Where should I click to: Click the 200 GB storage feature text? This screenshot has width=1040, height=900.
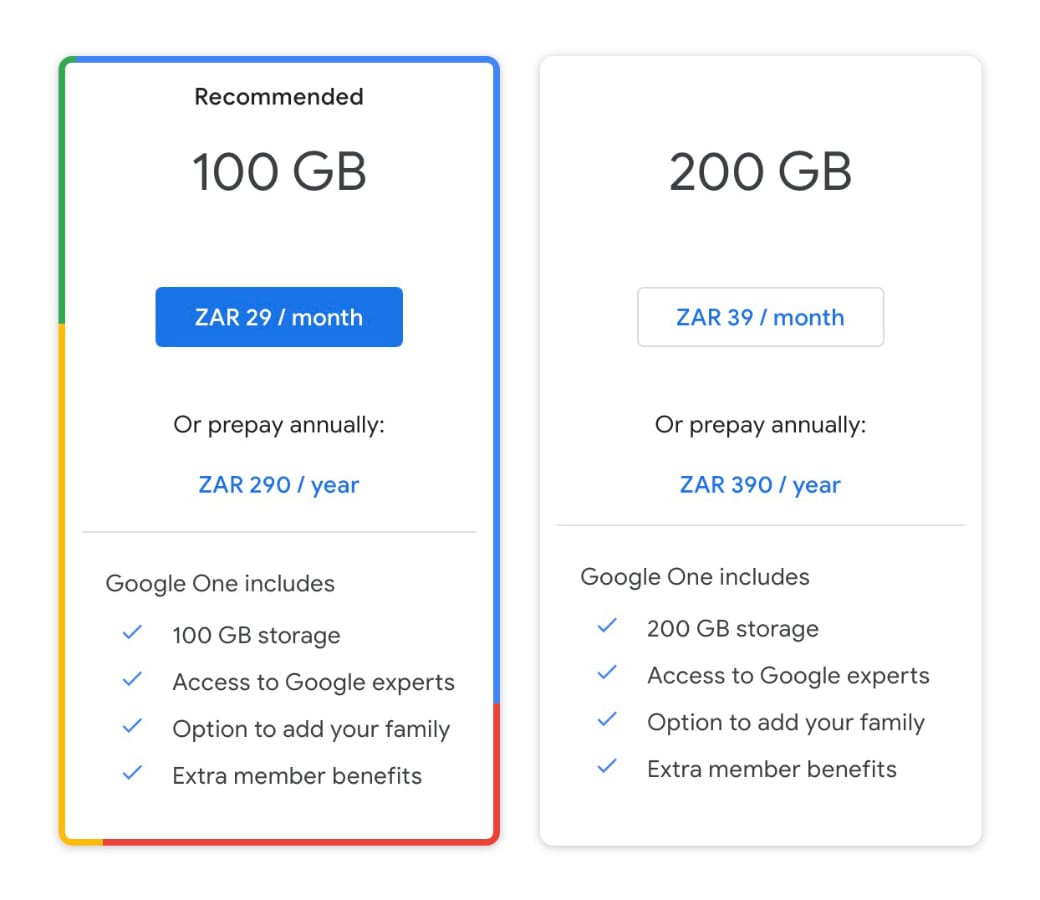point(732,629)
